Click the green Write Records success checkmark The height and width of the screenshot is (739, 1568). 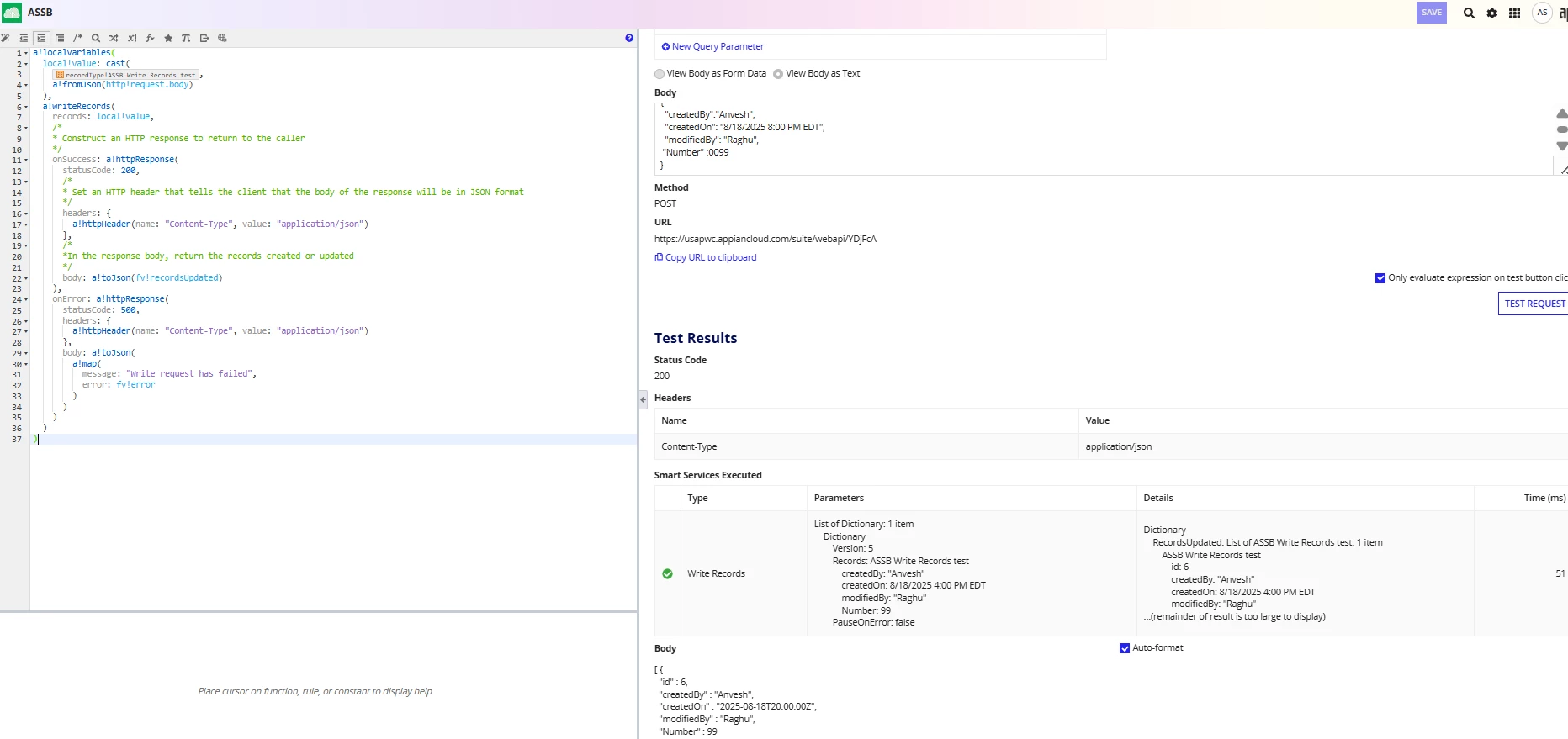tap(667, 573)
